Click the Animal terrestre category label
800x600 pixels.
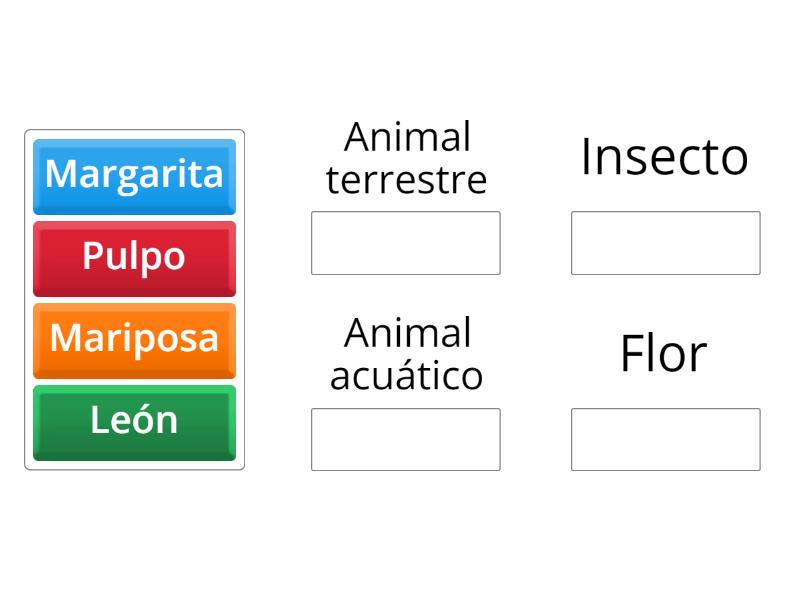(405, 158)
